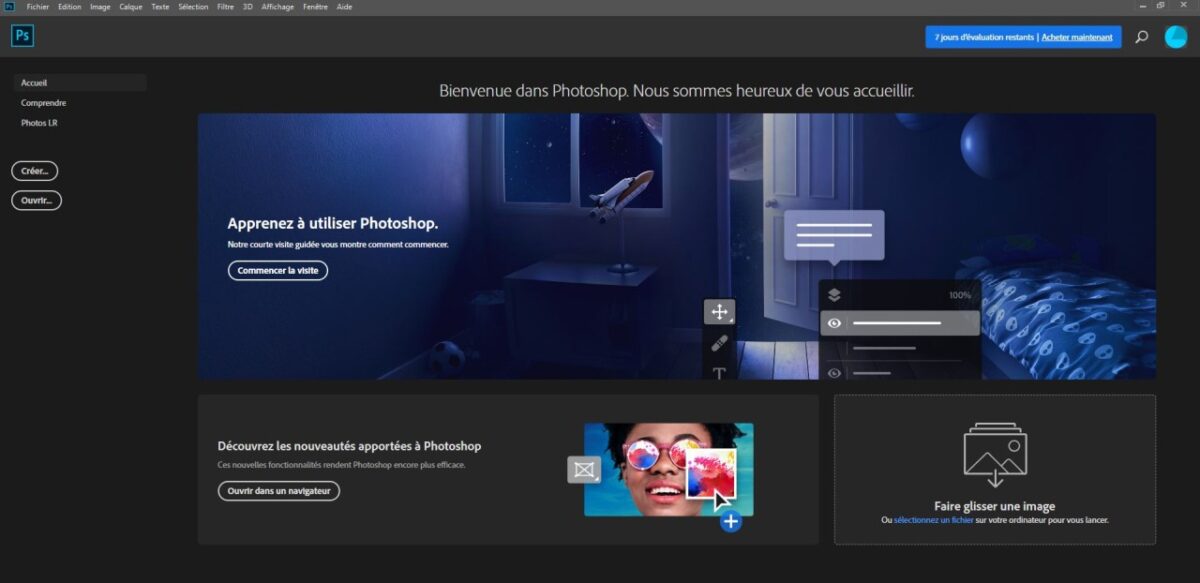
Task: Select the Accueil sidebar tab
Action: [x=80, y=83]
